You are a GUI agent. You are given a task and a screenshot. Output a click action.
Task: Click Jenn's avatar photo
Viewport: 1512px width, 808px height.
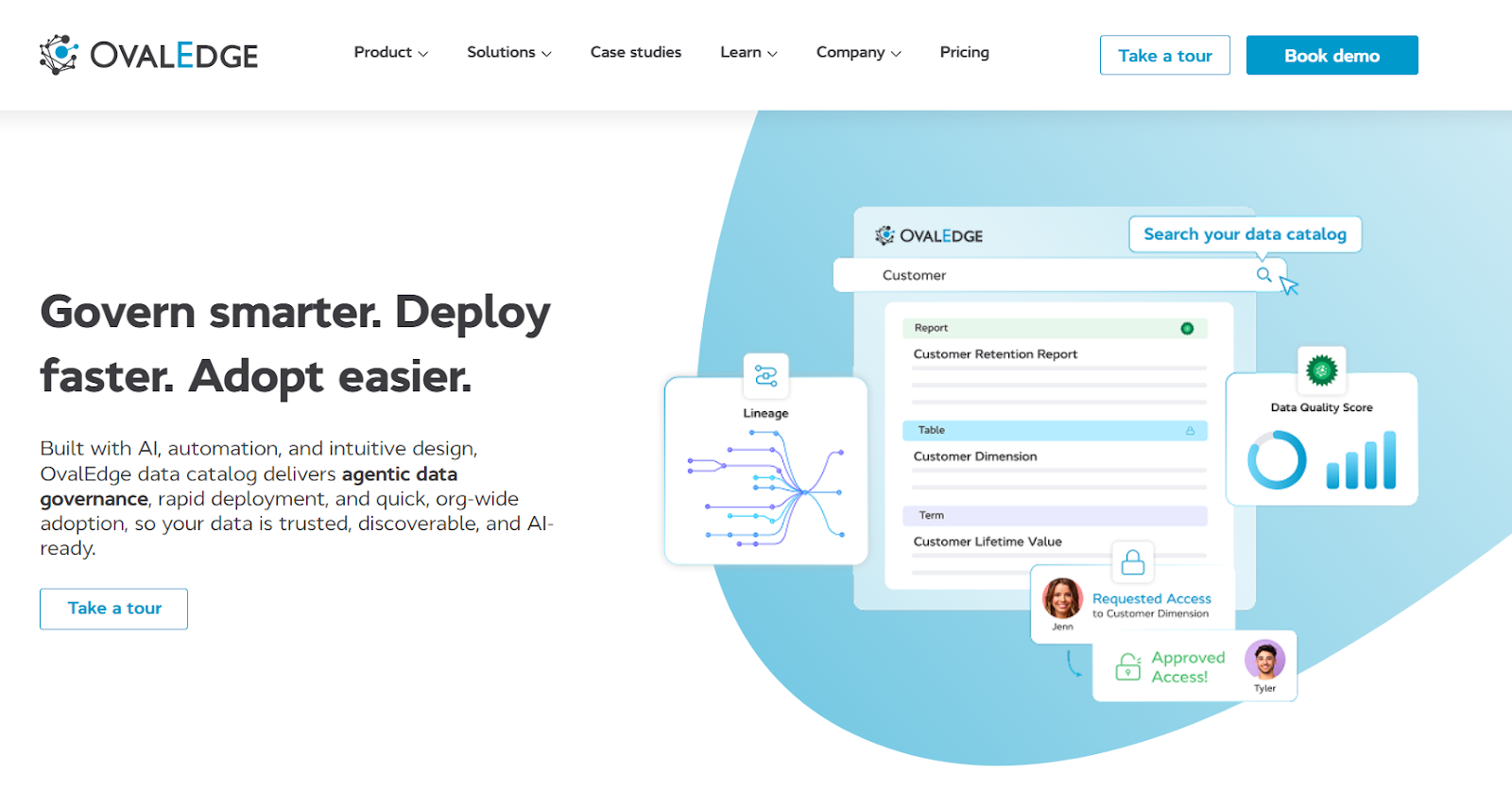(x=1062, y=598)
